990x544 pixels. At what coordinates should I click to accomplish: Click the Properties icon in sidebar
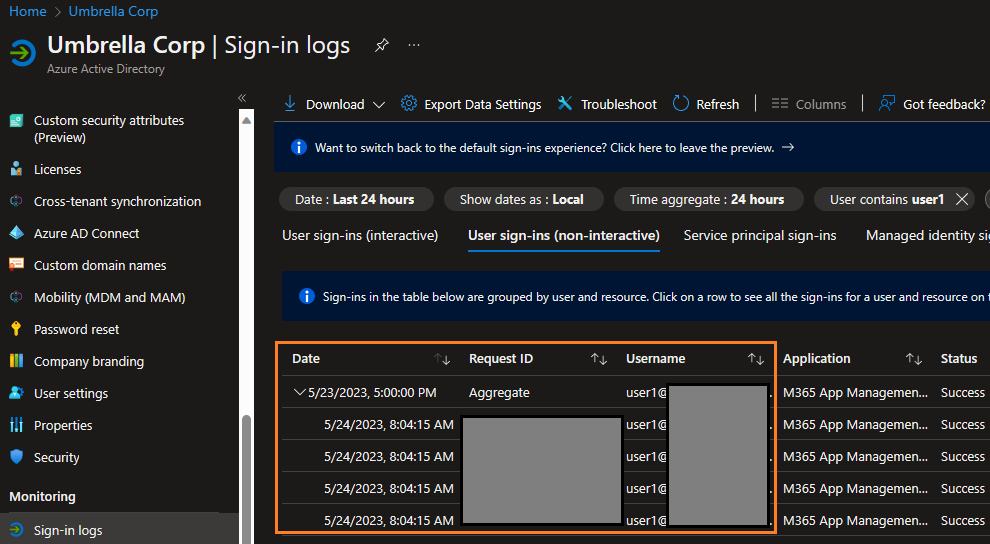pos(16,425)
